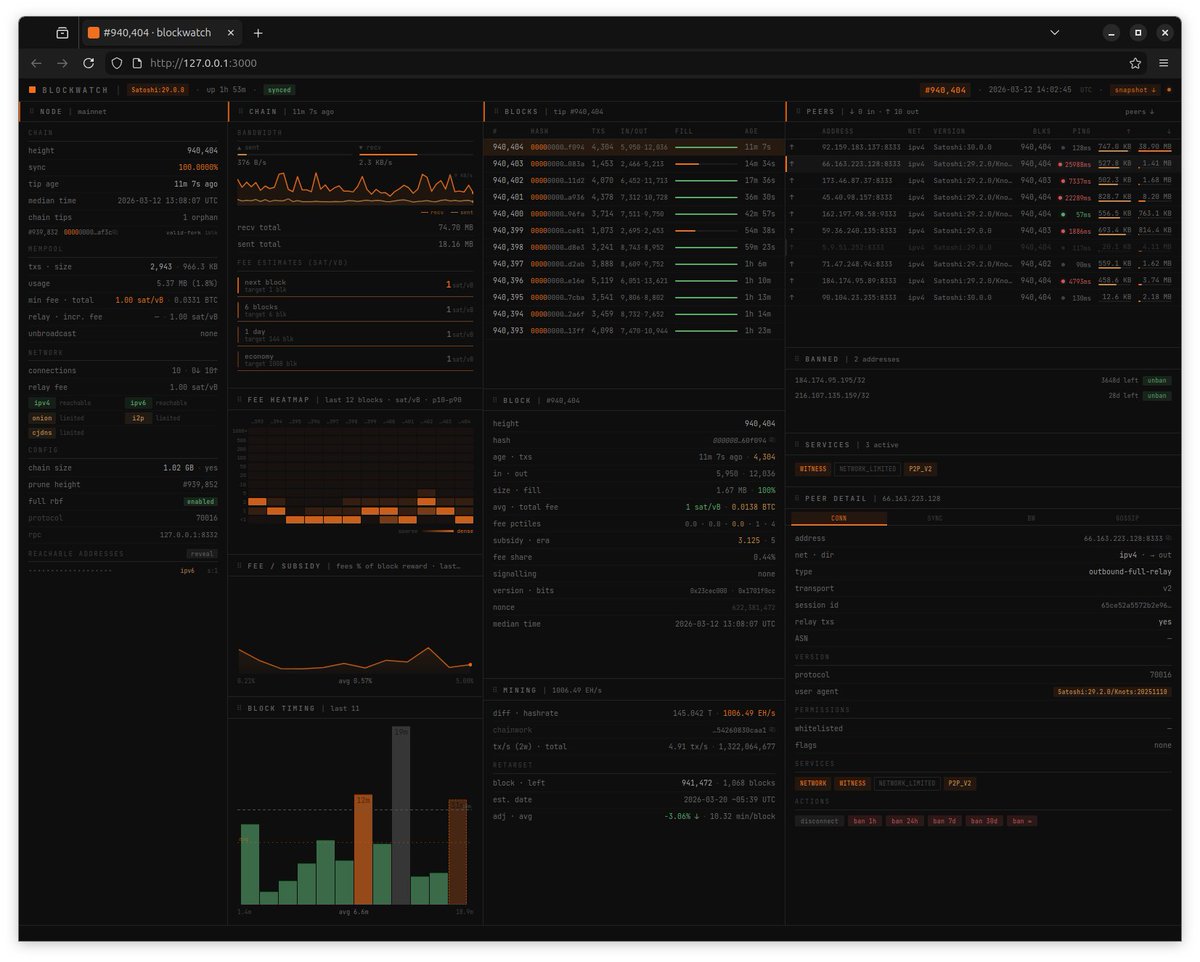Select block row 940,403
The image size is (1200, 962).
634,163
